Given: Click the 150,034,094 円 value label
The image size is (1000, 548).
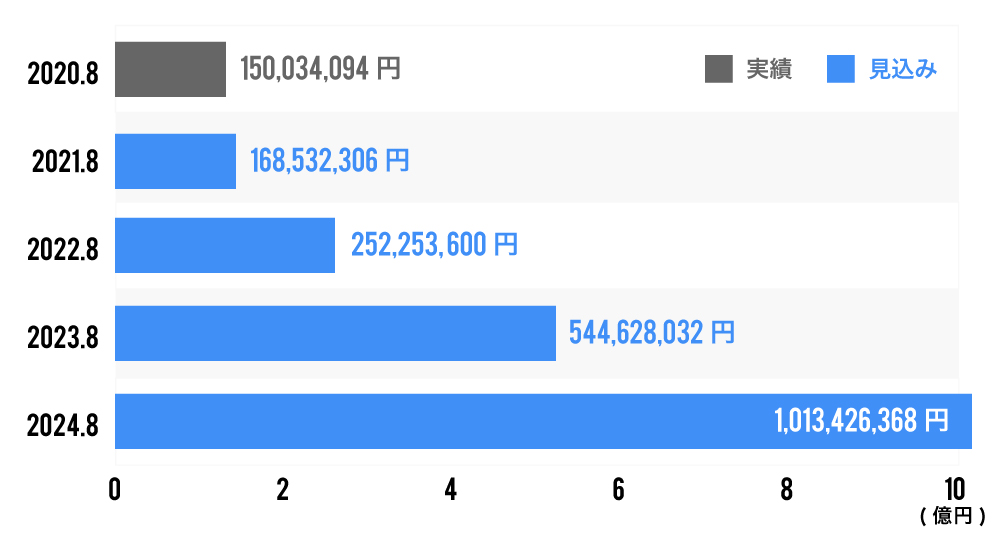Looking at the screenshot, I should (x=320, y=69).
